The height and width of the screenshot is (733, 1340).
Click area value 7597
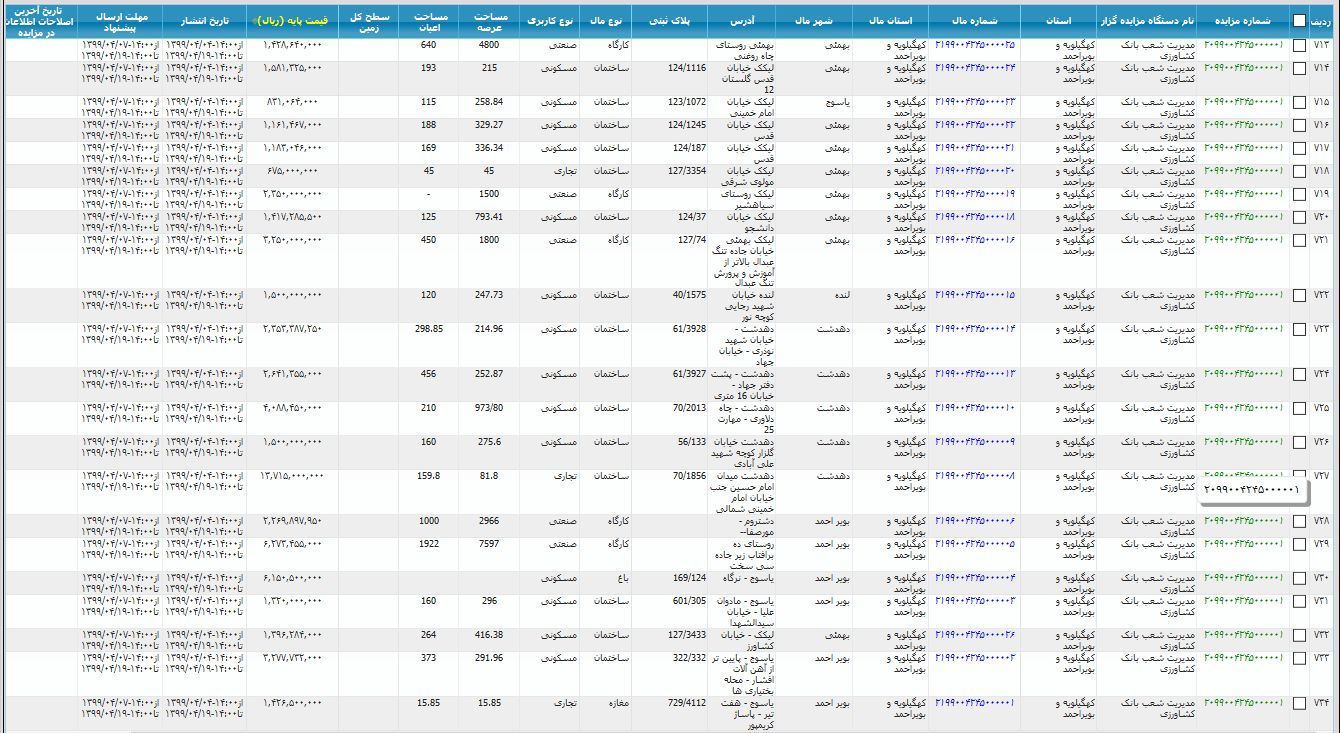click(489, 543)
